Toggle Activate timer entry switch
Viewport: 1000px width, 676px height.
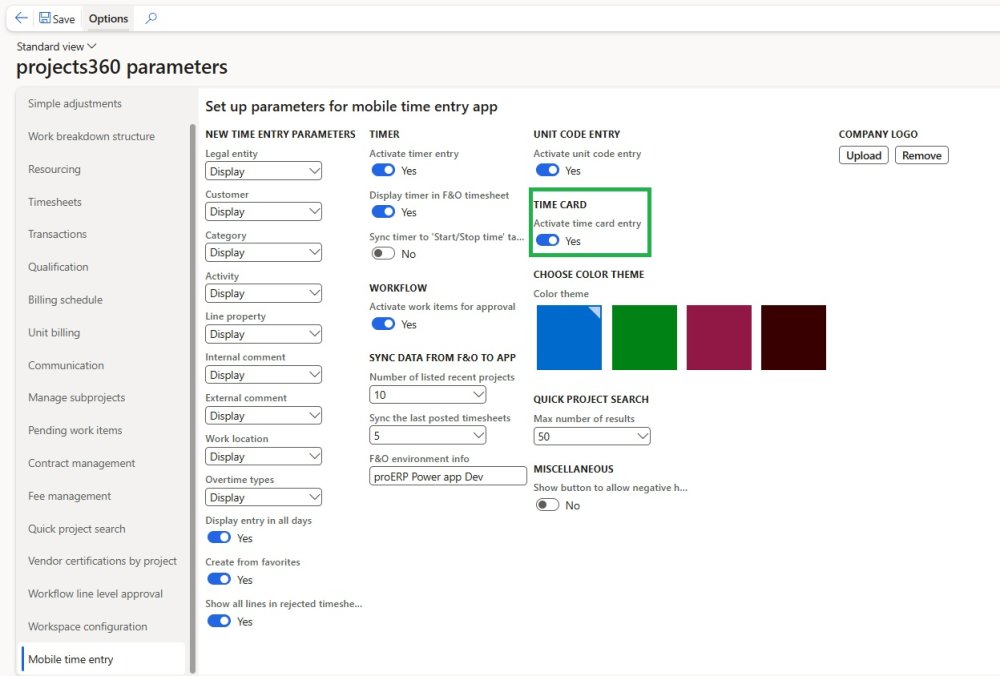point(382,171)
